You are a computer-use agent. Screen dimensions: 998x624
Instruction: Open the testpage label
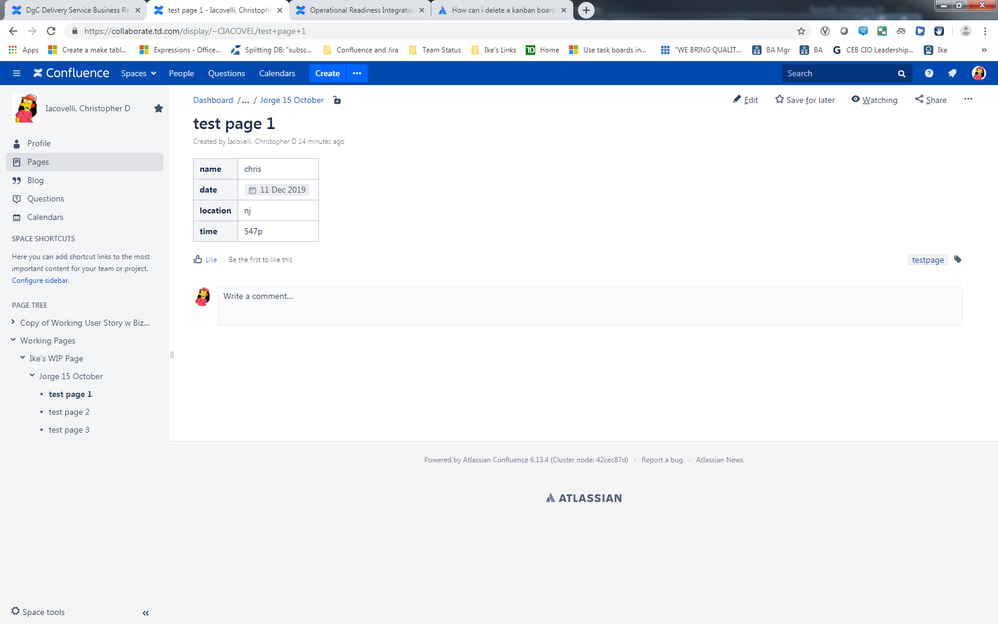point(927,260)
